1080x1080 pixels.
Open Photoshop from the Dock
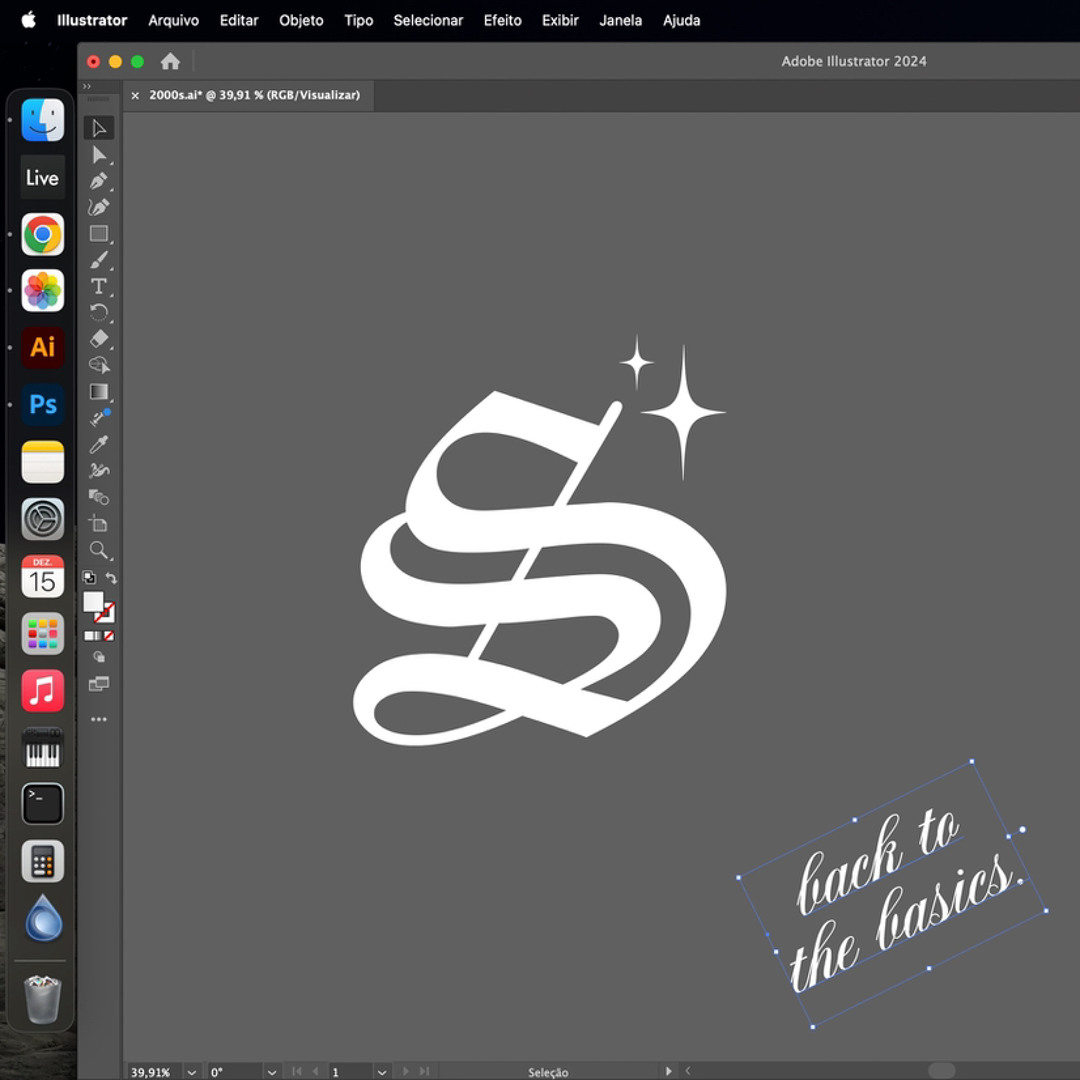coord(43,404)
